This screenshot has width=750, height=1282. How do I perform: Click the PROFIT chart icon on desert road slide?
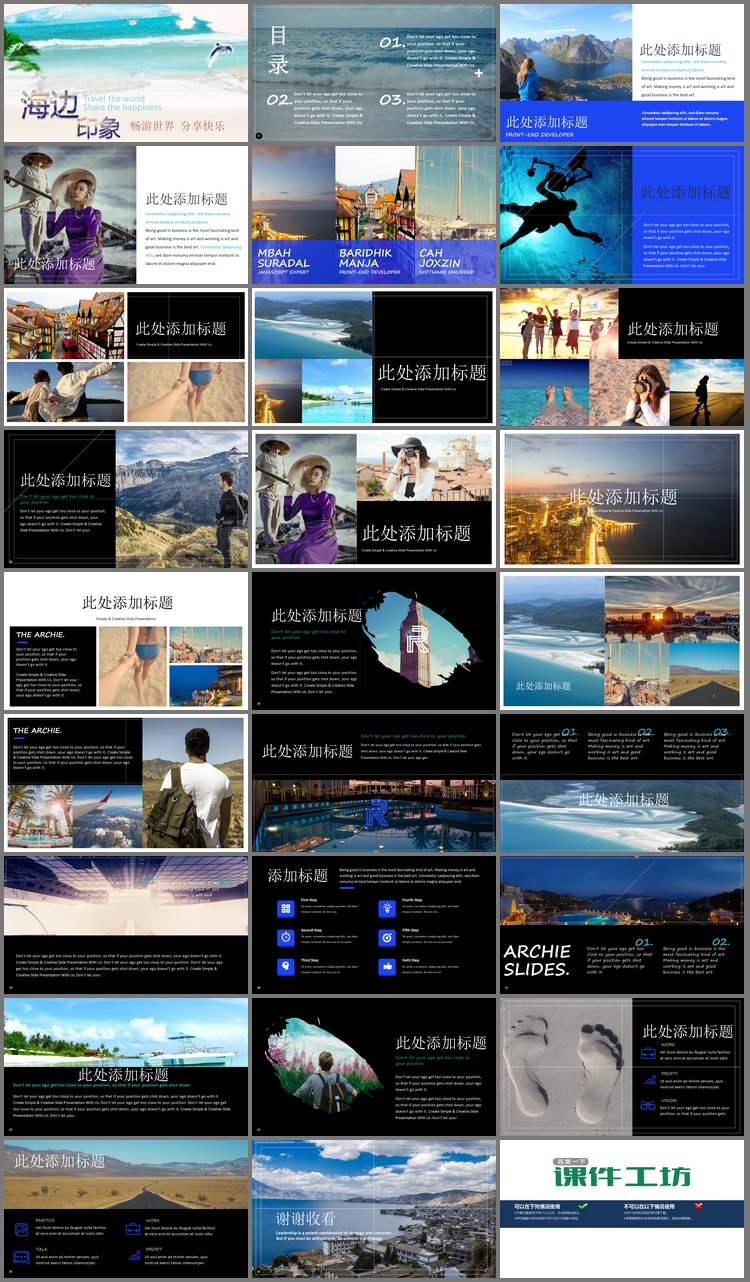pyautogui.click(x=132, y=1256)
